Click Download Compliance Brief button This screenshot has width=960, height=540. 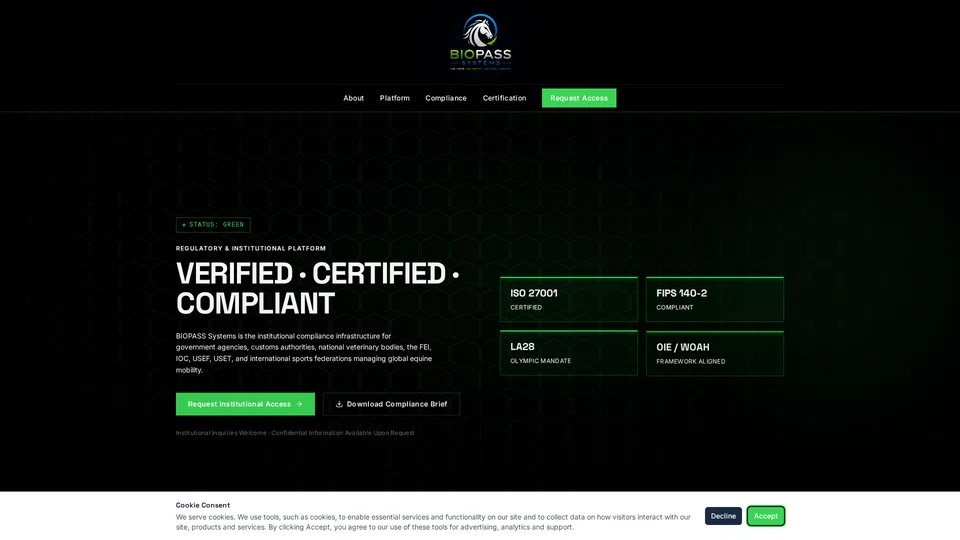tap(391, 404)
